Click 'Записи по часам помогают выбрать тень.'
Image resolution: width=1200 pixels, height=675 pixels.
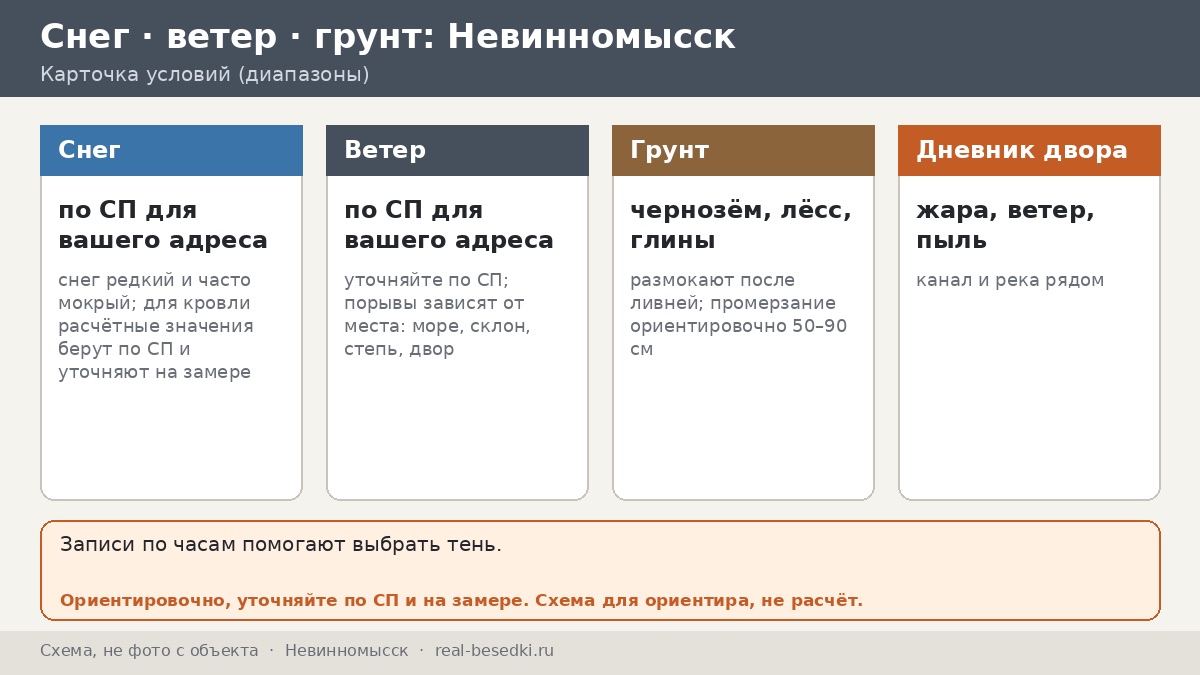click(x=281, y=545)
